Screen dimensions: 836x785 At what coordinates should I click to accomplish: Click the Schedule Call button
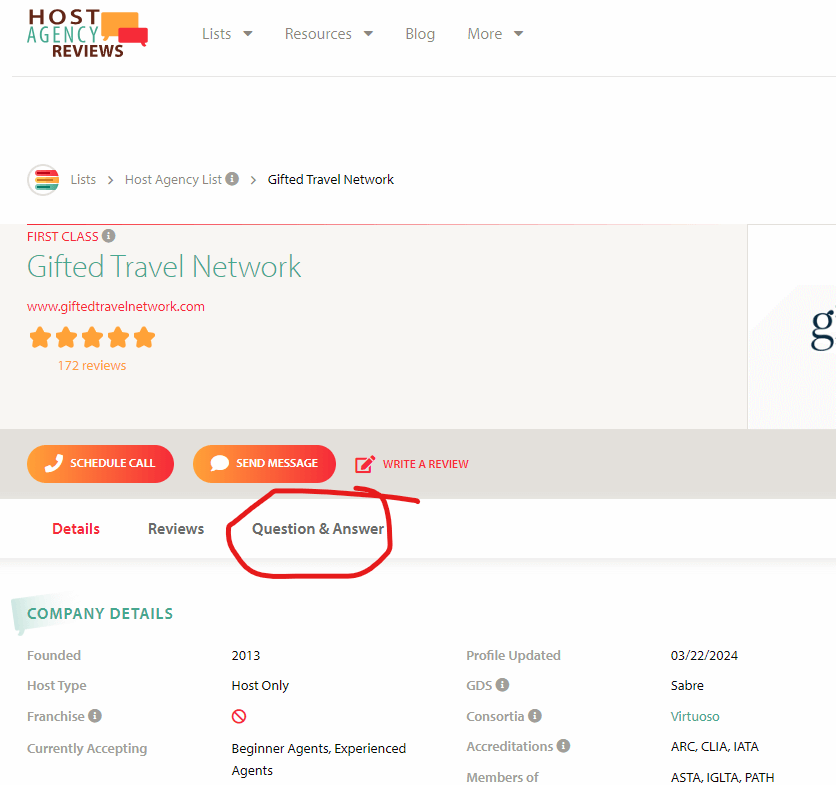point(100,464)
